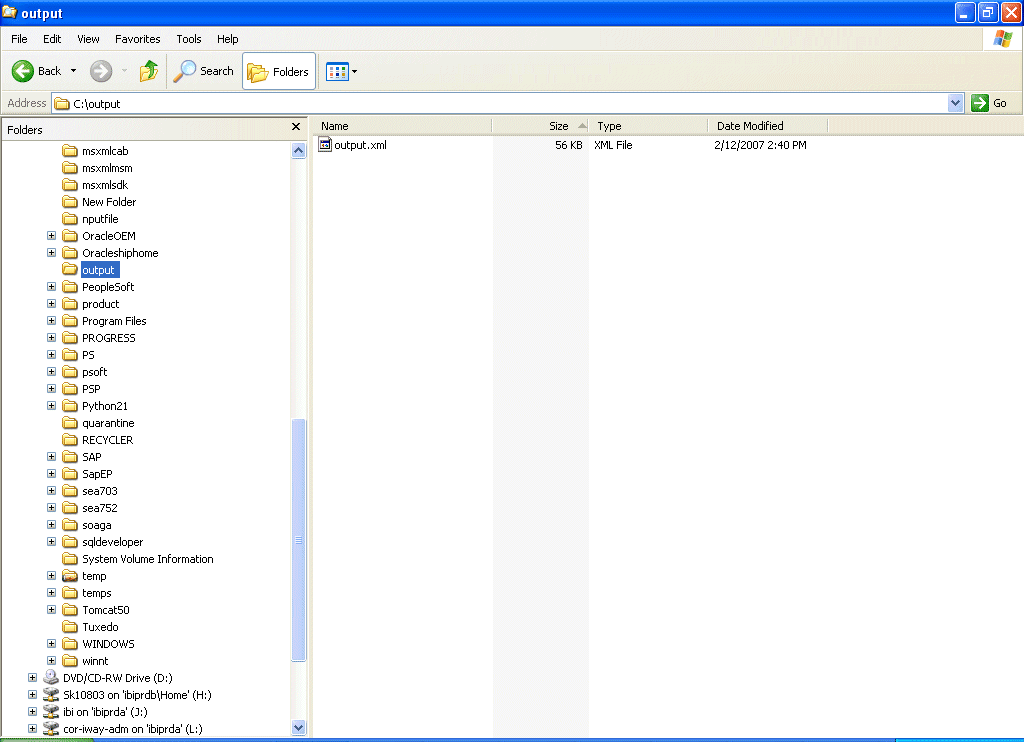Select winnt in folder tree

tap(95, 660)
